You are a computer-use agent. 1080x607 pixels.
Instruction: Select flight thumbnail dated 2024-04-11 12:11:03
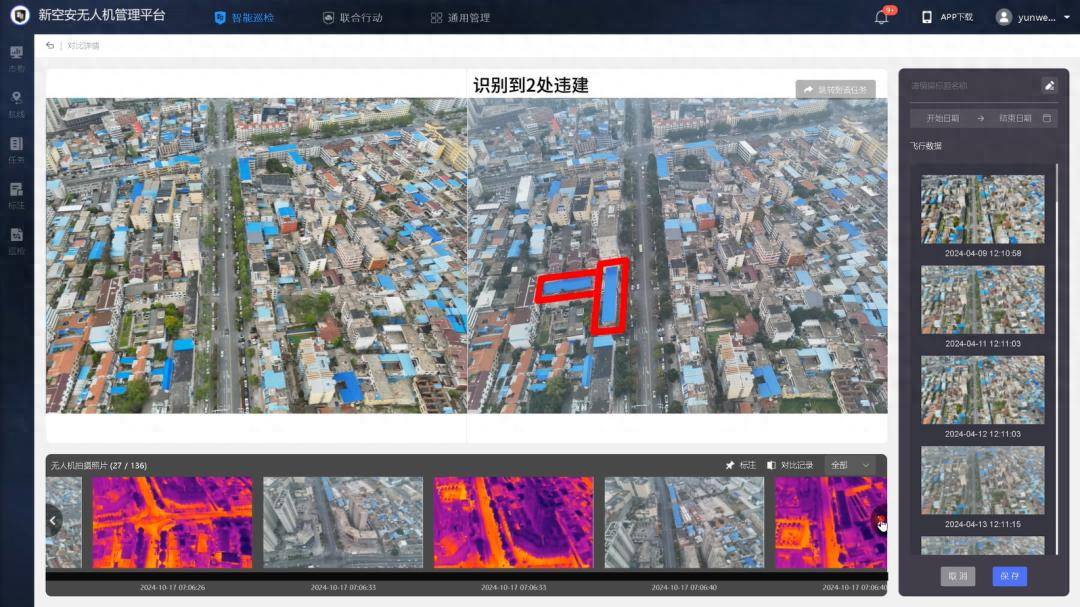coord(982,300)
